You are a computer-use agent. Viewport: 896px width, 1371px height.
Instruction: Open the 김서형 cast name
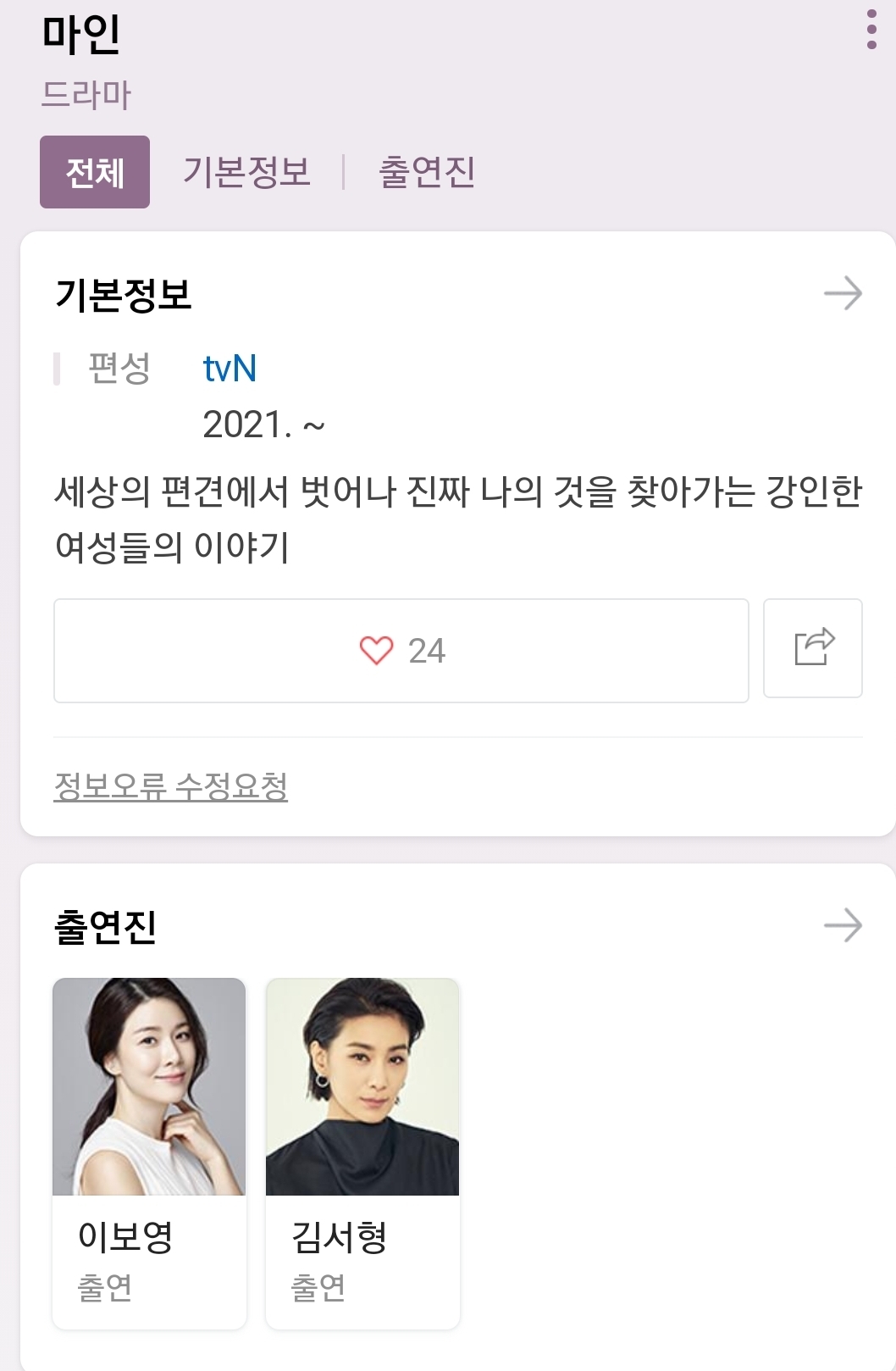coord(339,1236)
